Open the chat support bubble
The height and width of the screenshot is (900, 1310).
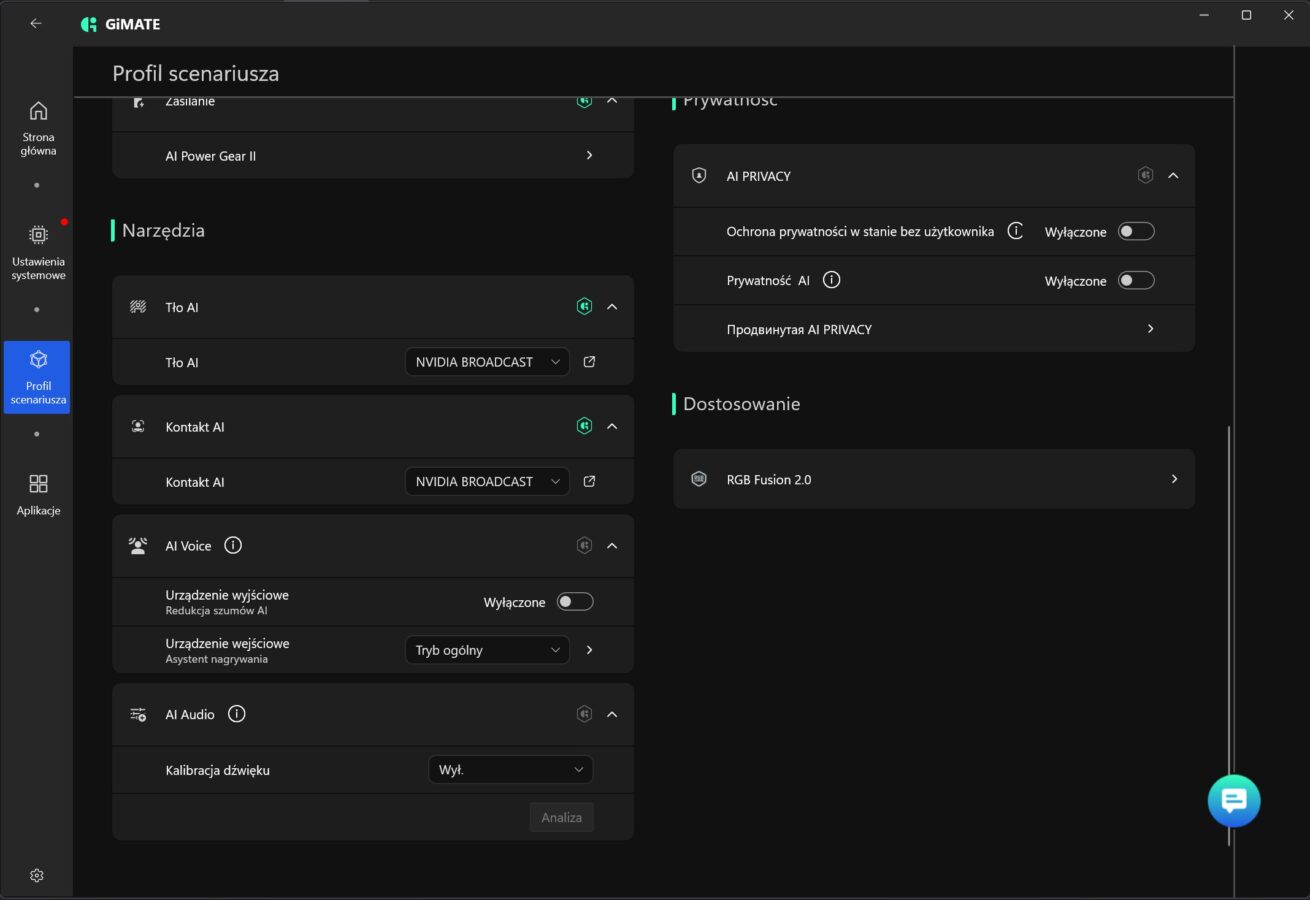1233,801
